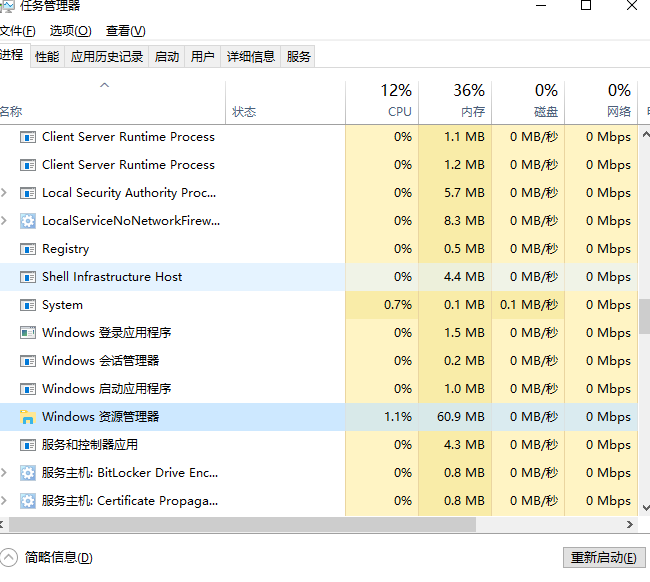The image size is (650, 582).
Task: Click the vertical scrollbar thumb
Action: click(x=644, y=316)
